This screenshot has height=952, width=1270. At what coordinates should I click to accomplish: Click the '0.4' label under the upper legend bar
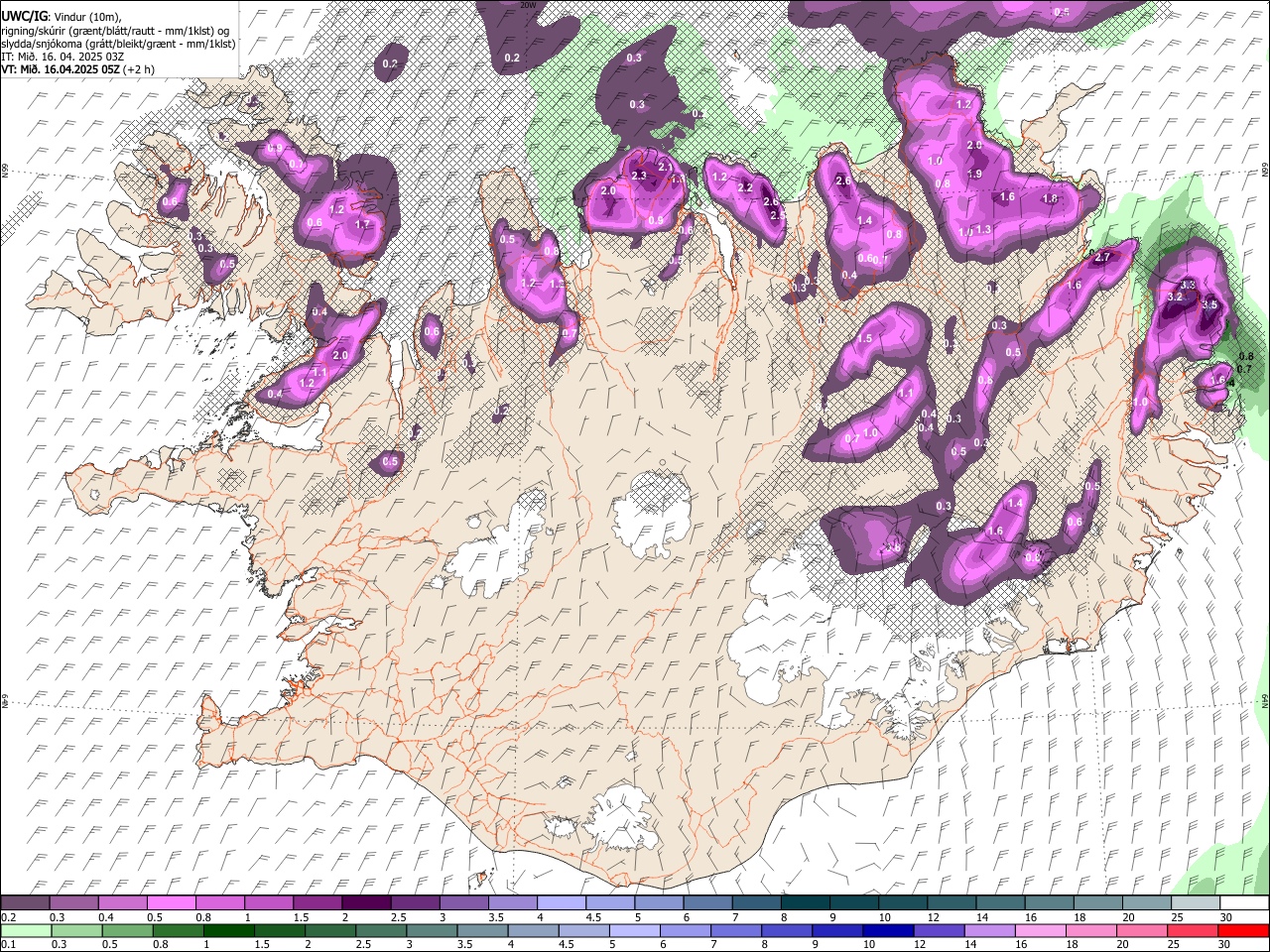[x=105, y=917]
